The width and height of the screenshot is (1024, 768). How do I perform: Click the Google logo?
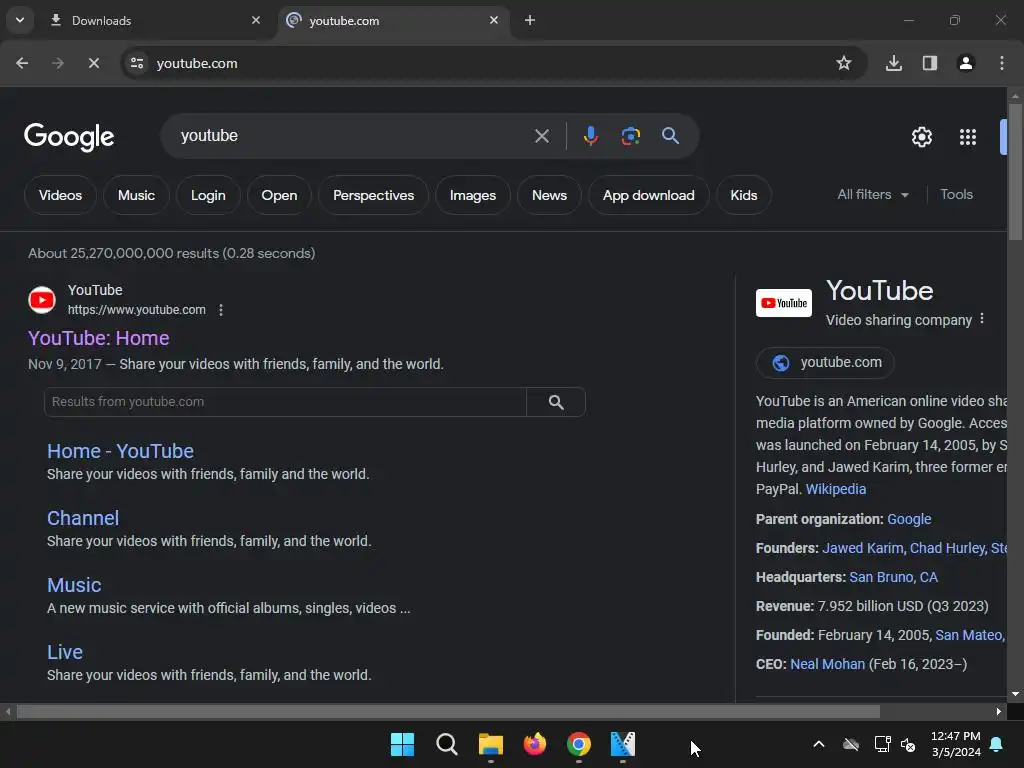point(69,137)
